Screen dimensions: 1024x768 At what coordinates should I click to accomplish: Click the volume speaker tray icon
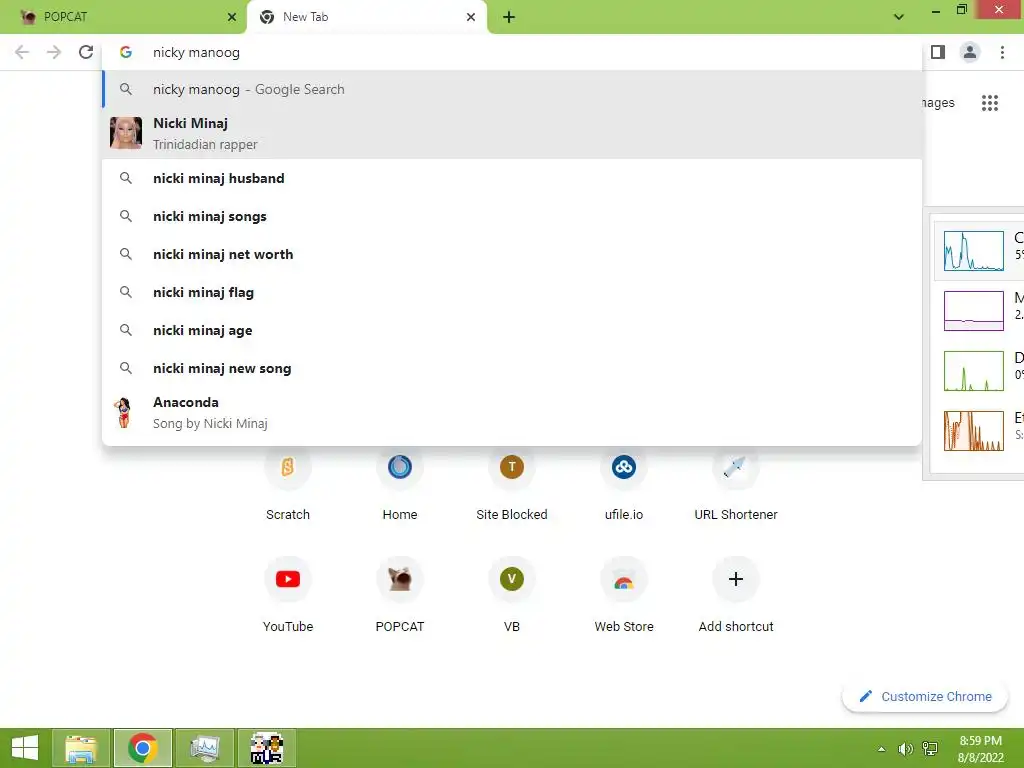pos(905,749)
